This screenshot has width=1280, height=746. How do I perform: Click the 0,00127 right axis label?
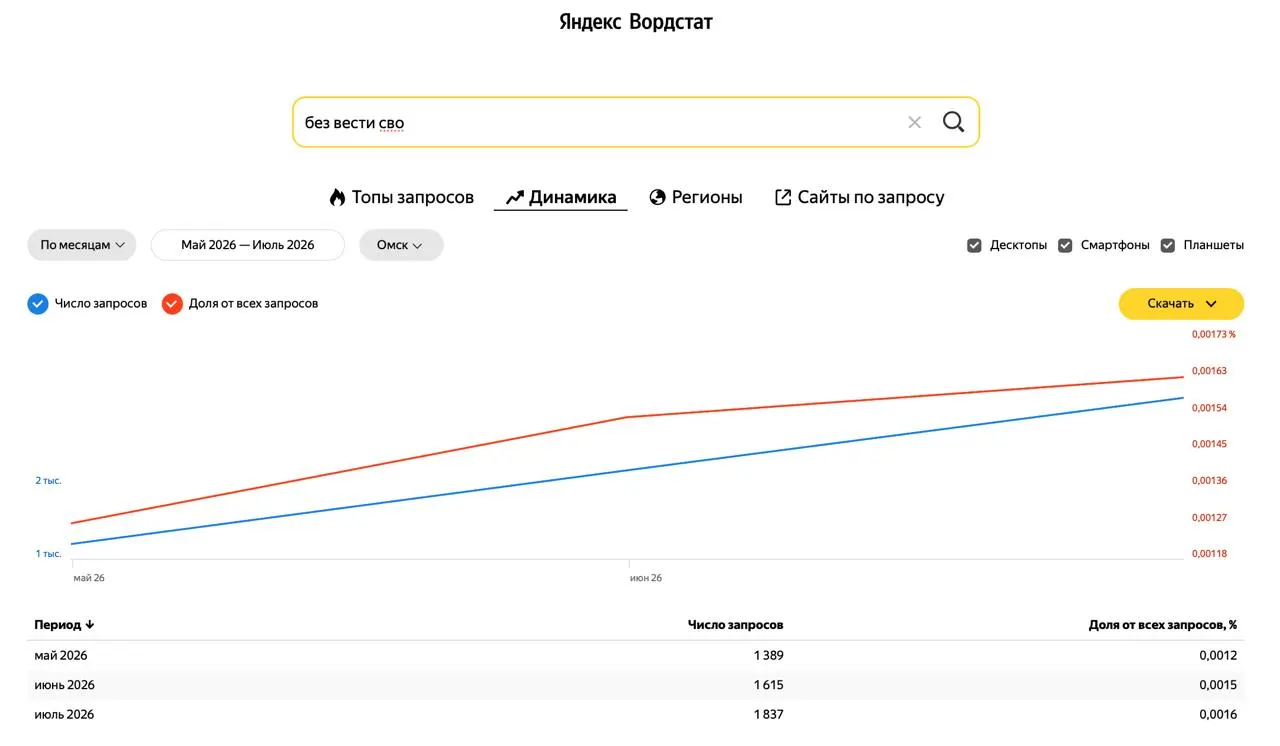click(1209, 518)
